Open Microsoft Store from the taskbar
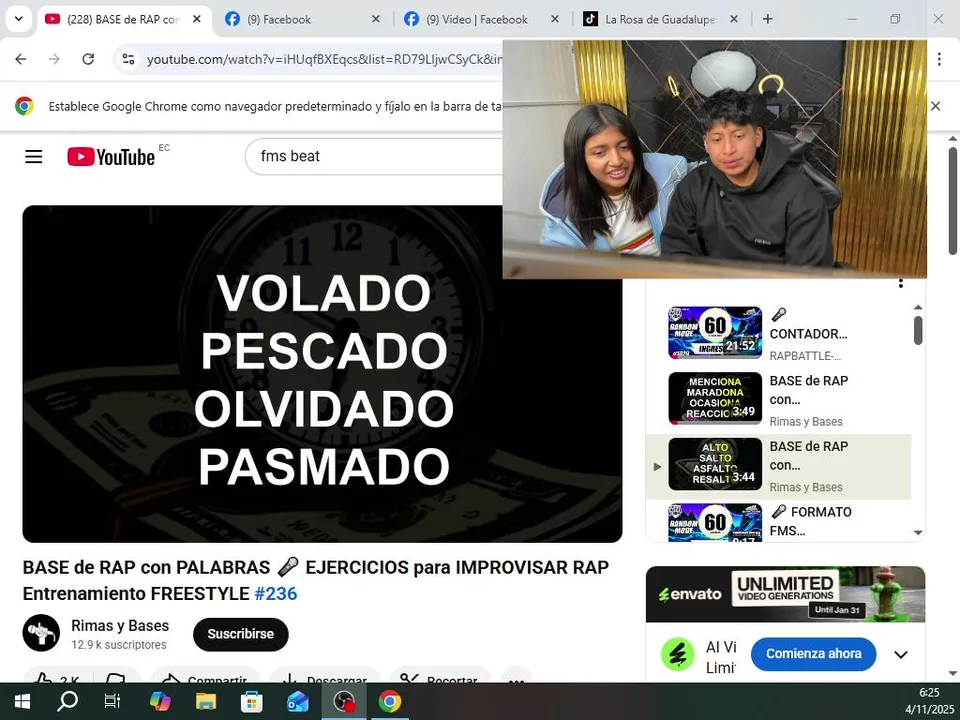960x720 pixels. [x=252, y=701]
